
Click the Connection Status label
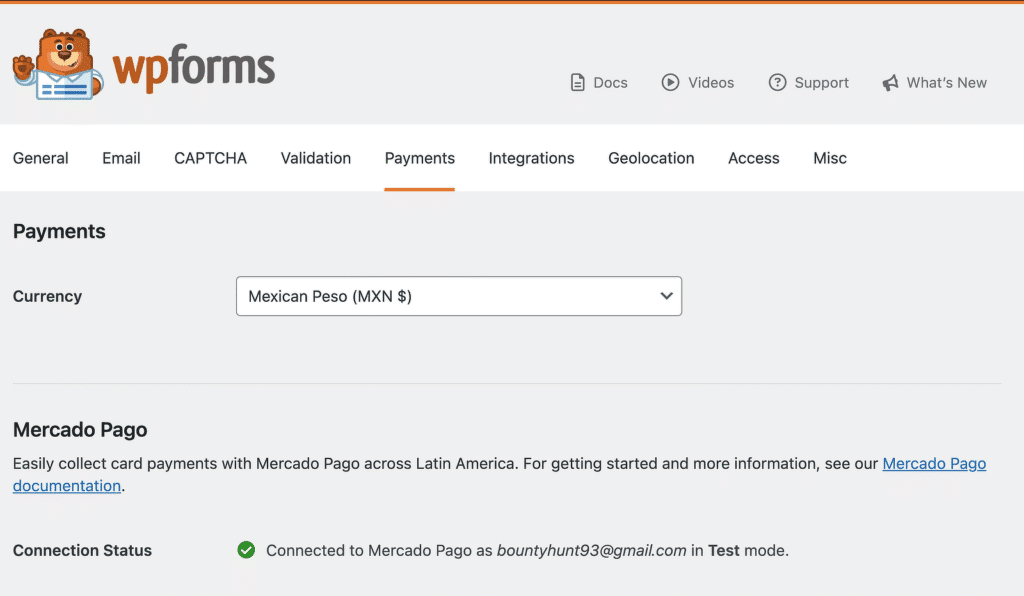[x=82, y=550]
